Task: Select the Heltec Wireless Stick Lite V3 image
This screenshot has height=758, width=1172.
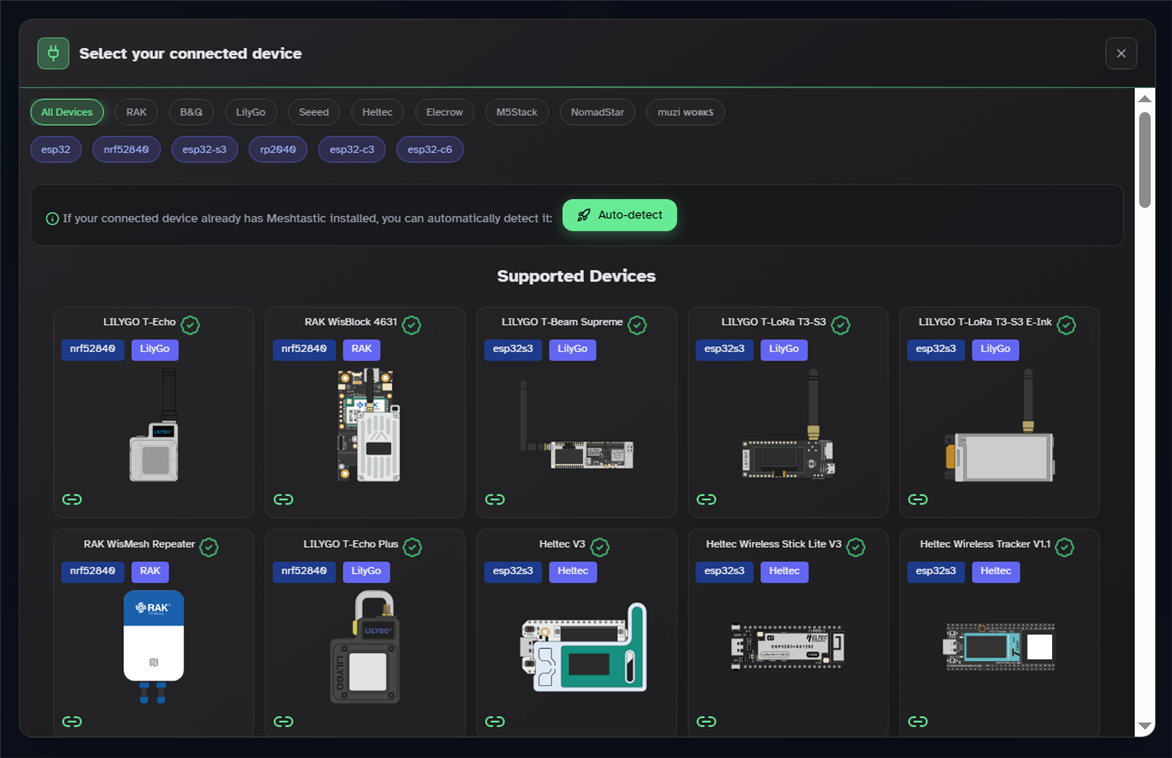Action: [x=788, y=647]
